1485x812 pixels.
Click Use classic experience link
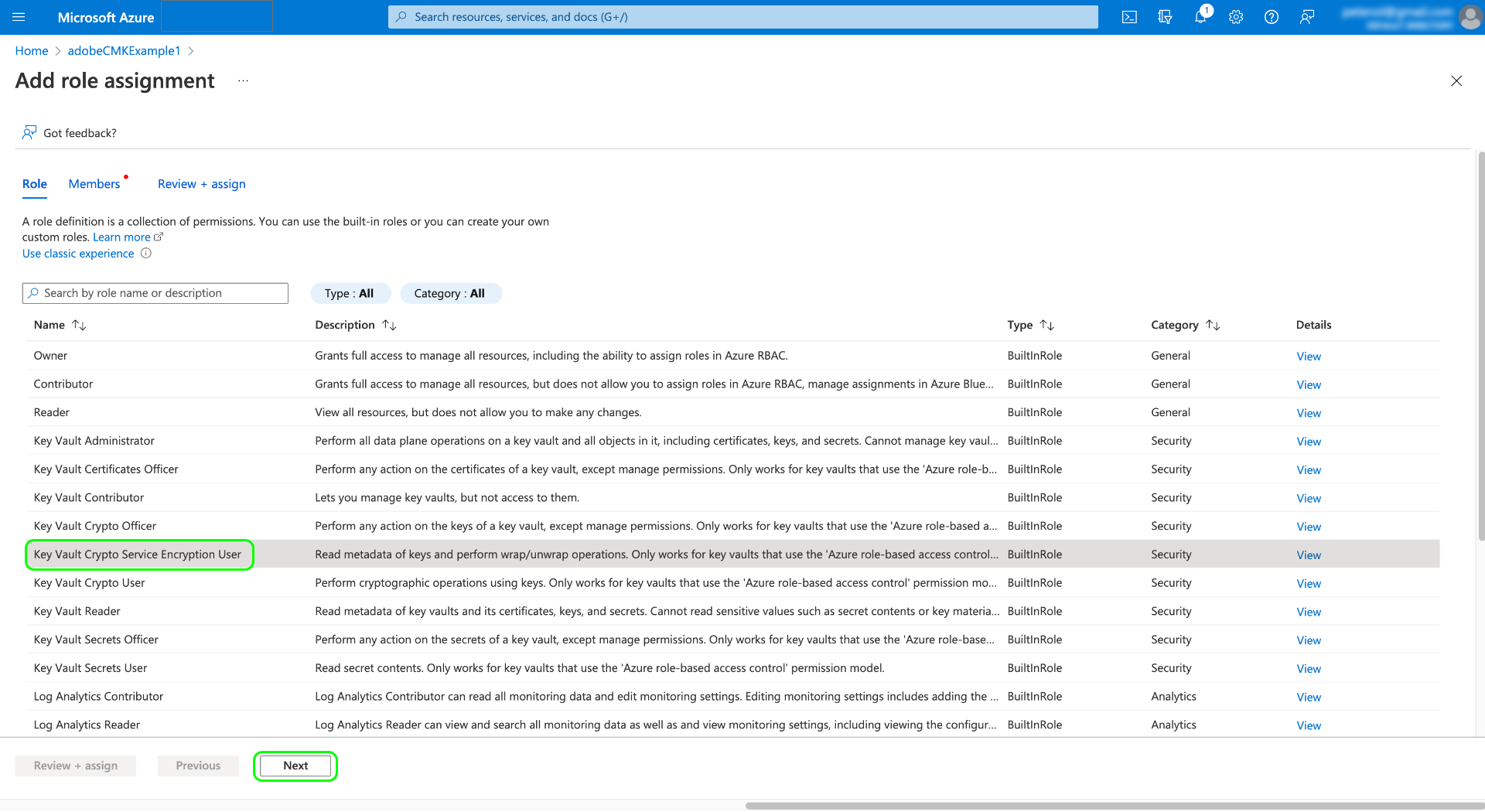(x=78, y=254)
